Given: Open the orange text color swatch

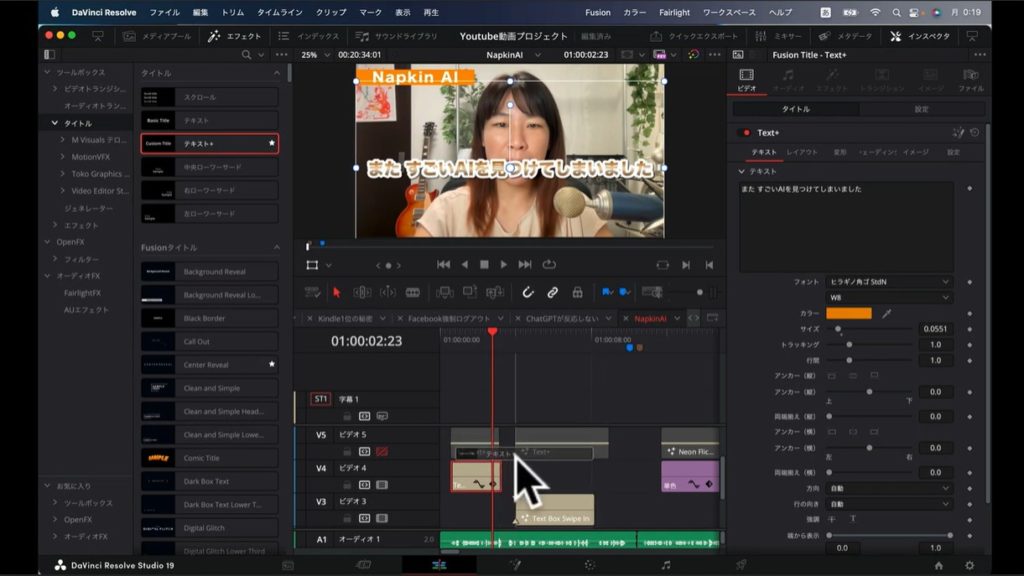Looking at the screenshot, I should [848, 313].
